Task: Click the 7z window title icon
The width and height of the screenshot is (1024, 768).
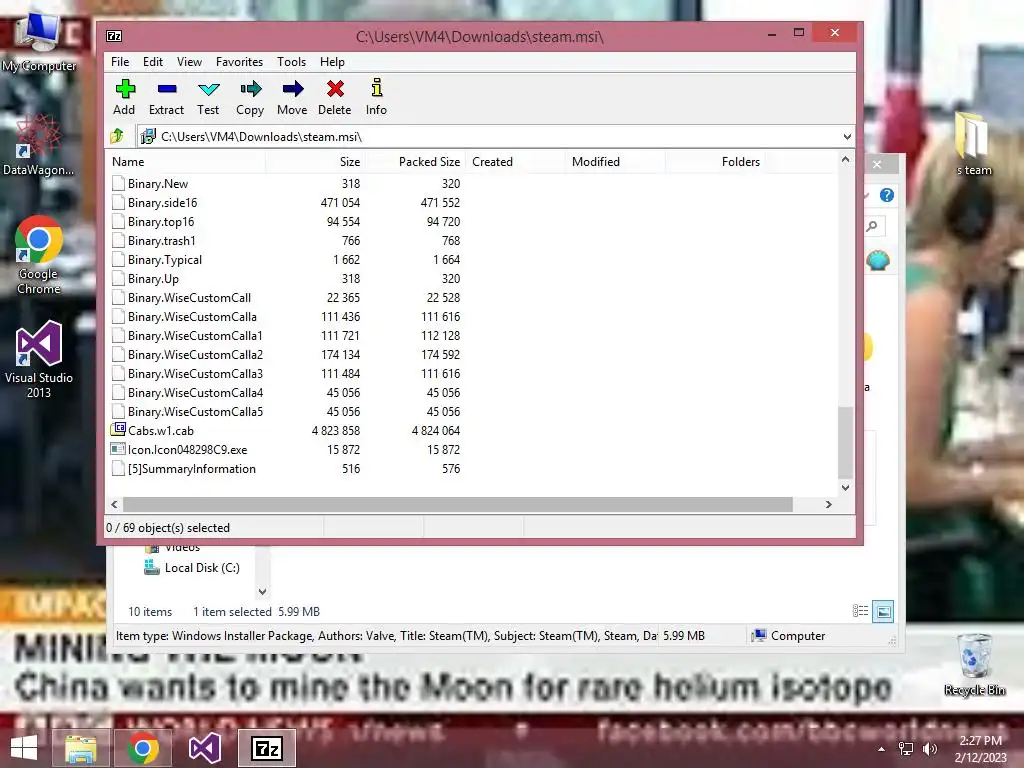Action: (114, 36)
